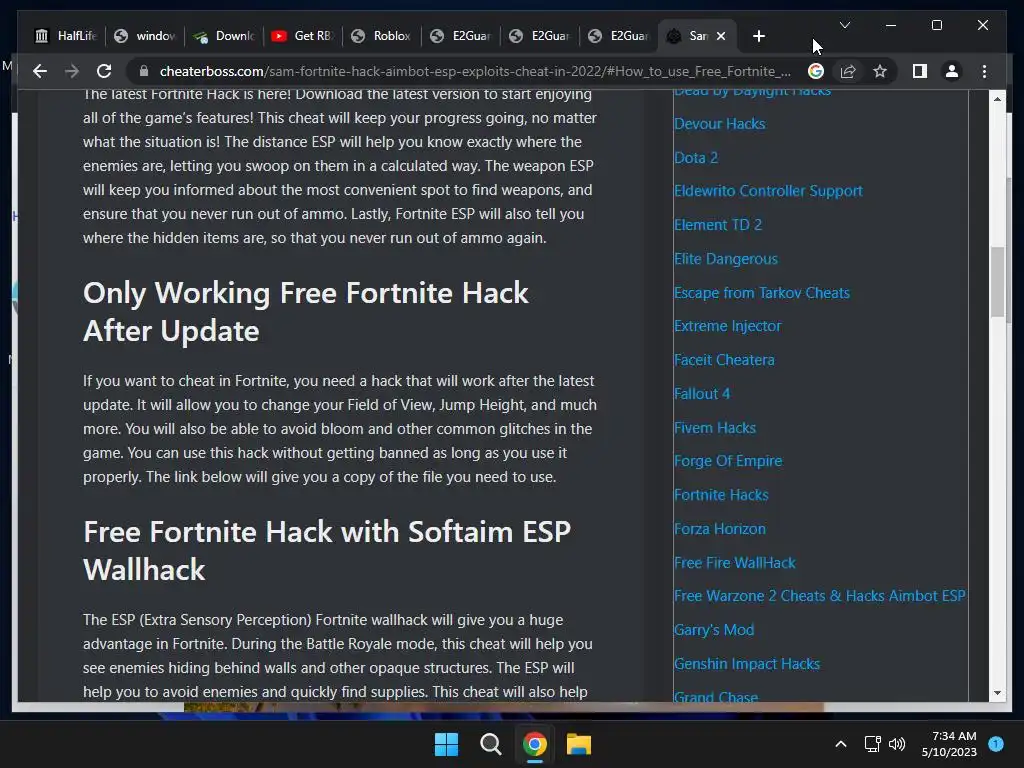Open the tab search chevron
The height and width of the screenshot is (768, 1024).
pos(844,25)
